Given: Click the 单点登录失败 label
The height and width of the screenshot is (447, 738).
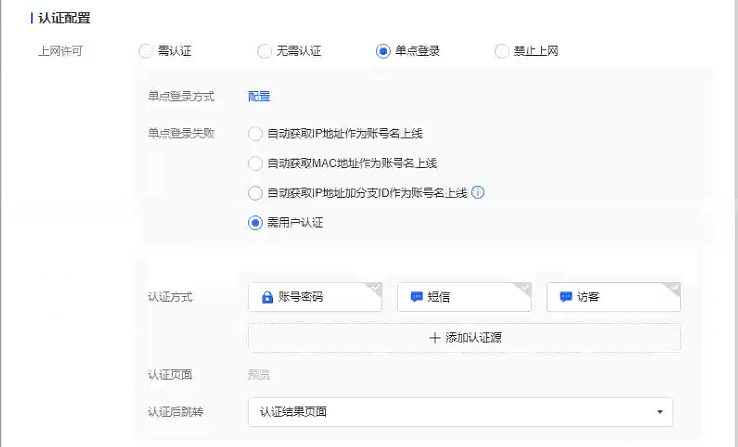Looking at the screenshot, I should pyautogui.click(x=181, y=134).
